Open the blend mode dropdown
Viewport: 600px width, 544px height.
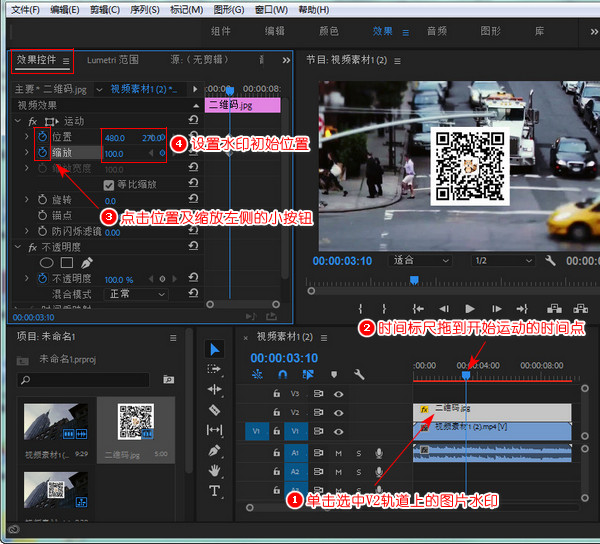pos(136,294)
